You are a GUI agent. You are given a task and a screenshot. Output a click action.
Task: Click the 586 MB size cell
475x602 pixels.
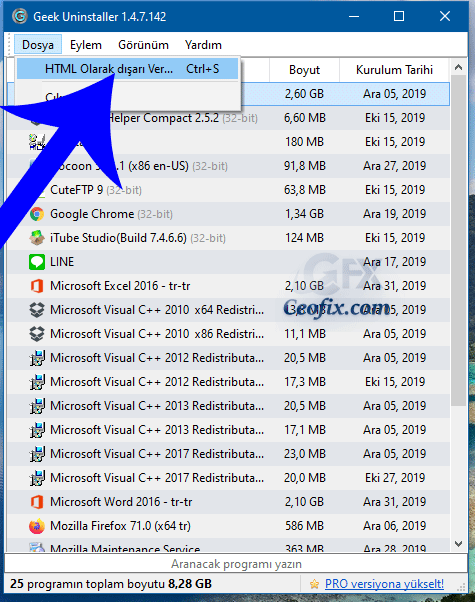coord(304,526)
